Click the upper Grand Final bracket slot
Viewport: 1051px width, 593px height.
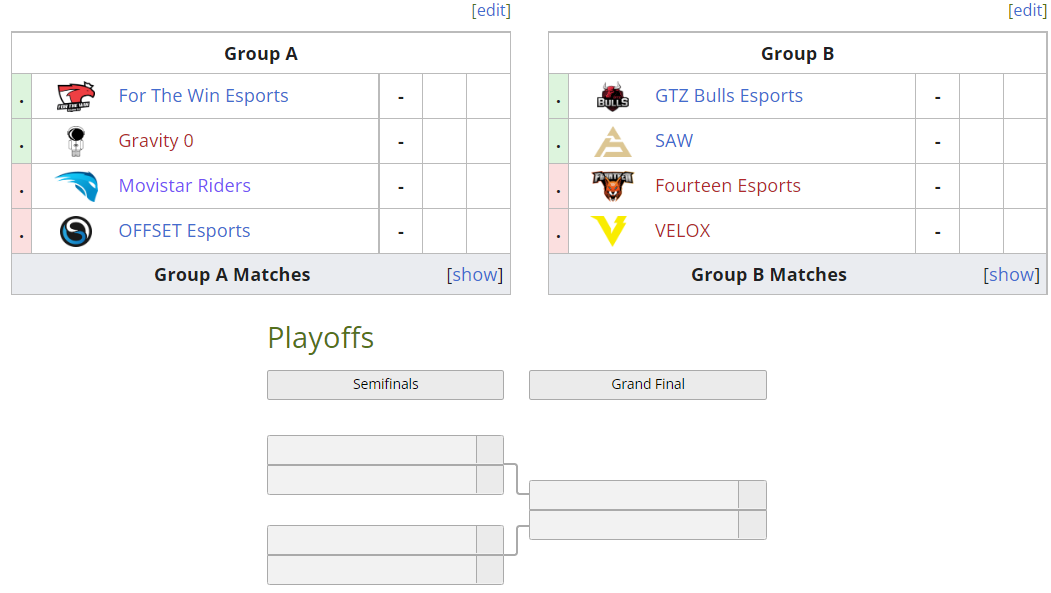click(x=633, y=494)
